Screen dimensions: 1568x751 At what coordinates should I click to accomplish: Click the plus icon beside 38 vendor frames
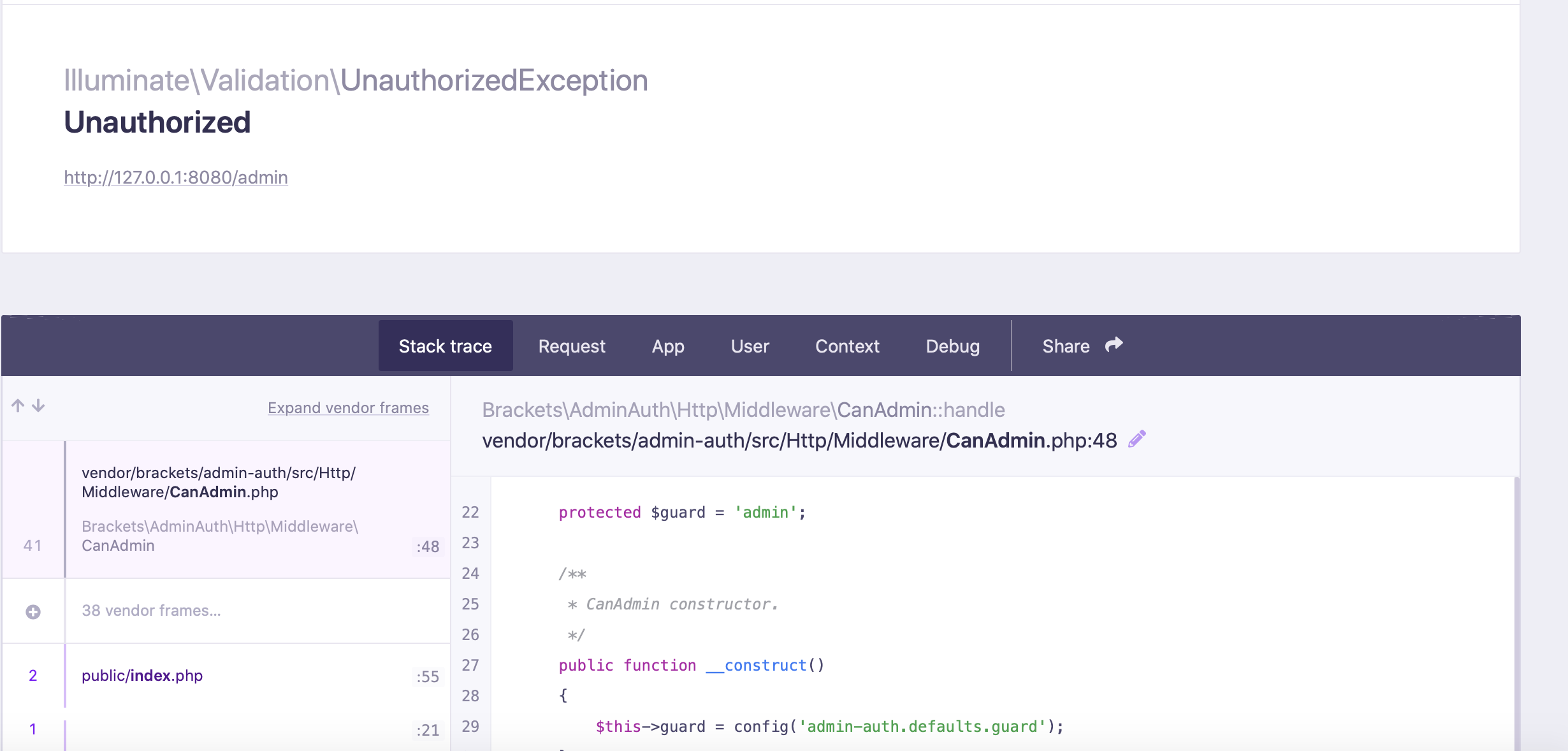pyautogui.click(x=33, y=611)
